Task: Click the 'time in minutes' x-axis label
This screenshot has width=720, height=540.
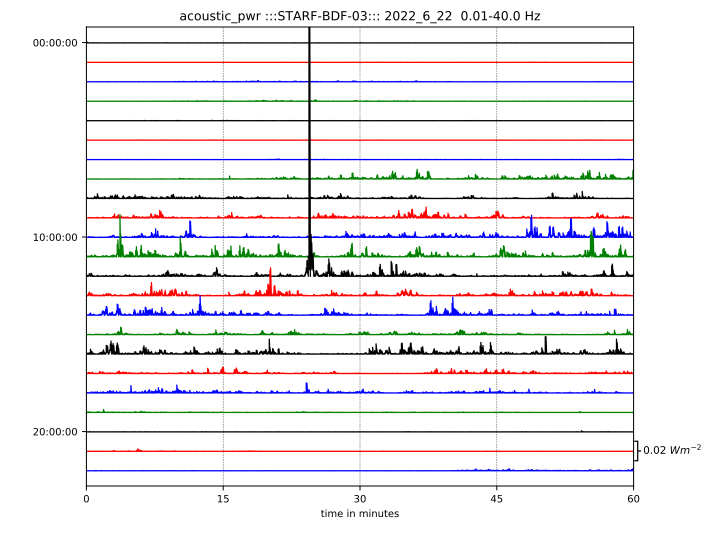Action: (359, 514)
